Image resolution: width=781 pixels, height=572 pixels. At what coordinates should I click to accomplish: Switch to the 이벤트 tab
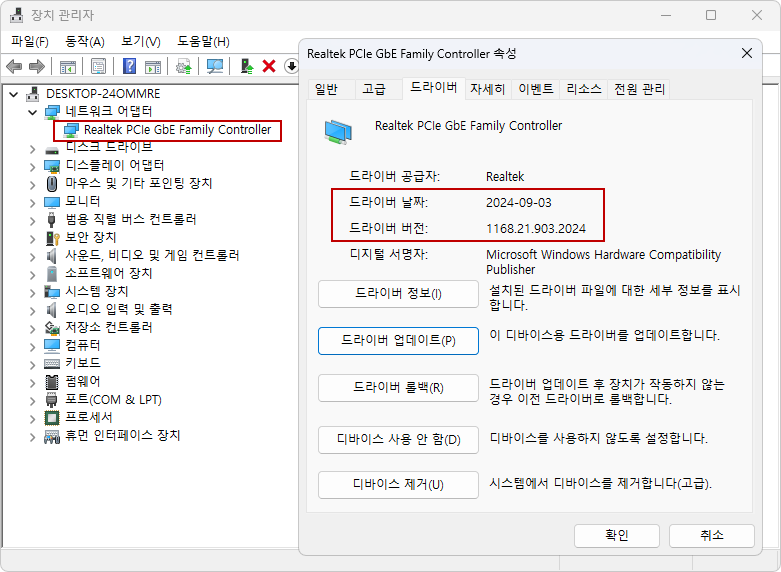click(535, 89)
